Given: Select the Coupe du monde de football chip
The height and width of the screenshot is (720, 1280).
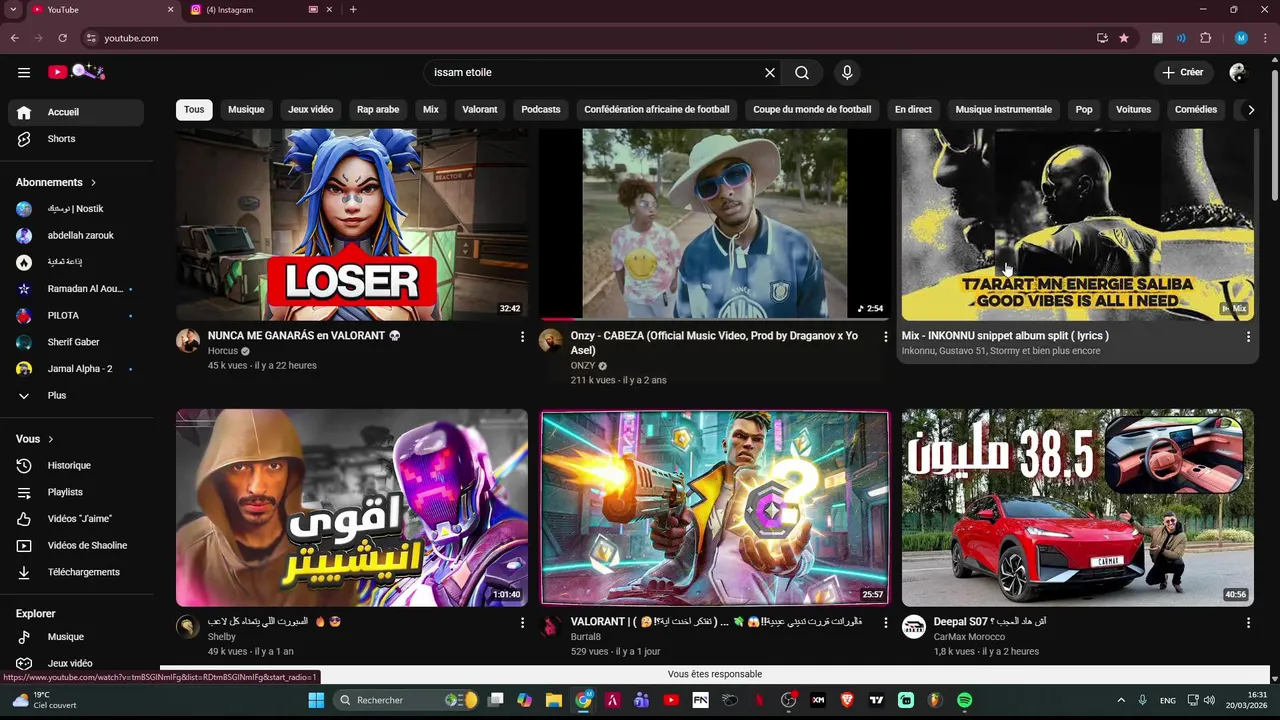Looking at the screenshot, I should click(x=812, y=109).
